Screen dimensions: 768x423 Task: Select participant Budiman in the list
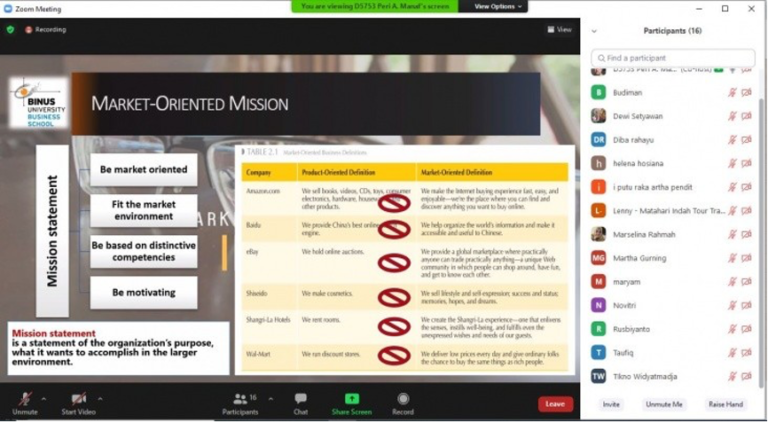[671, 93]
